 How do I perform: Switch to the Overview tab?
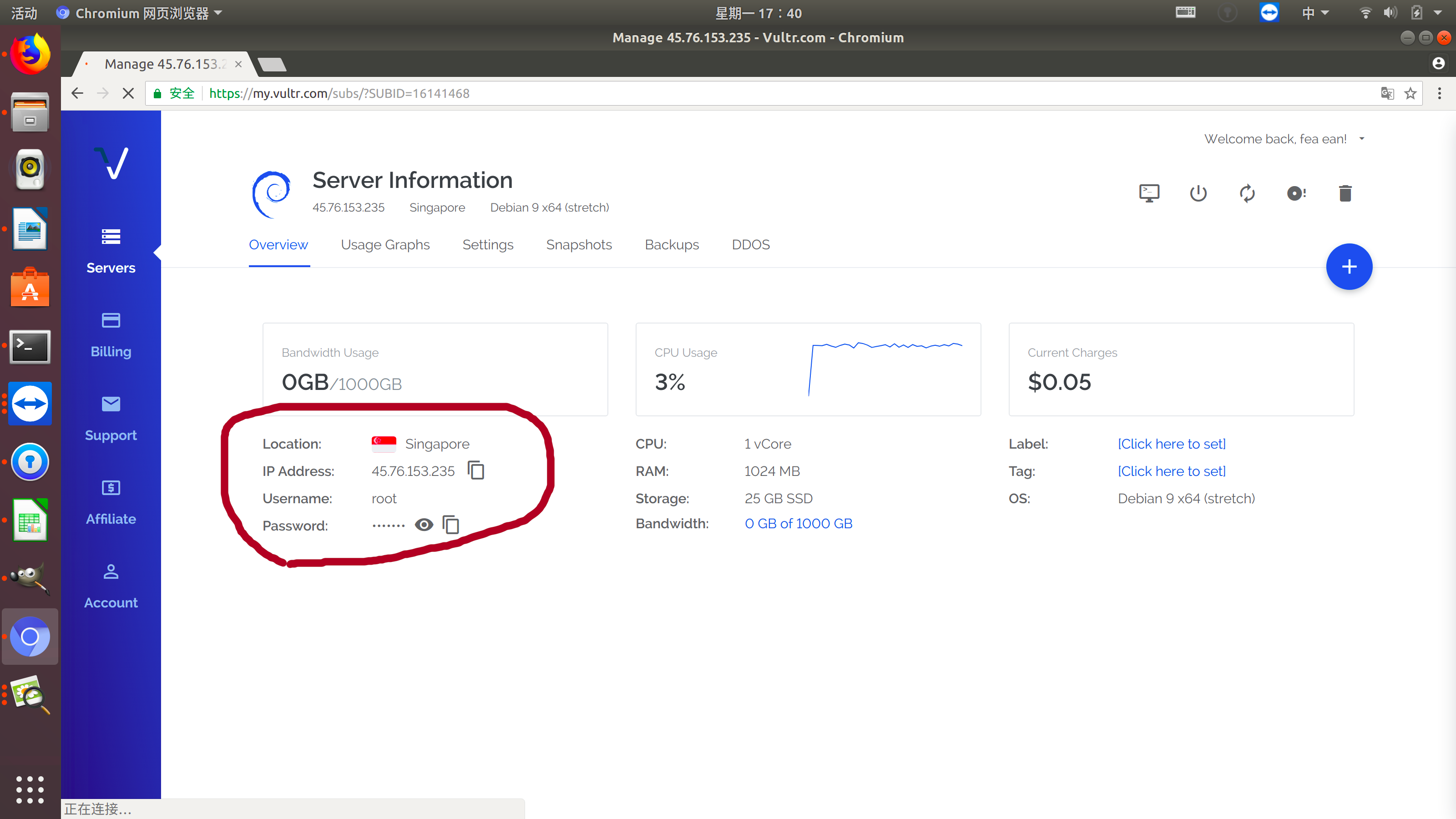[x=278, y=245]
